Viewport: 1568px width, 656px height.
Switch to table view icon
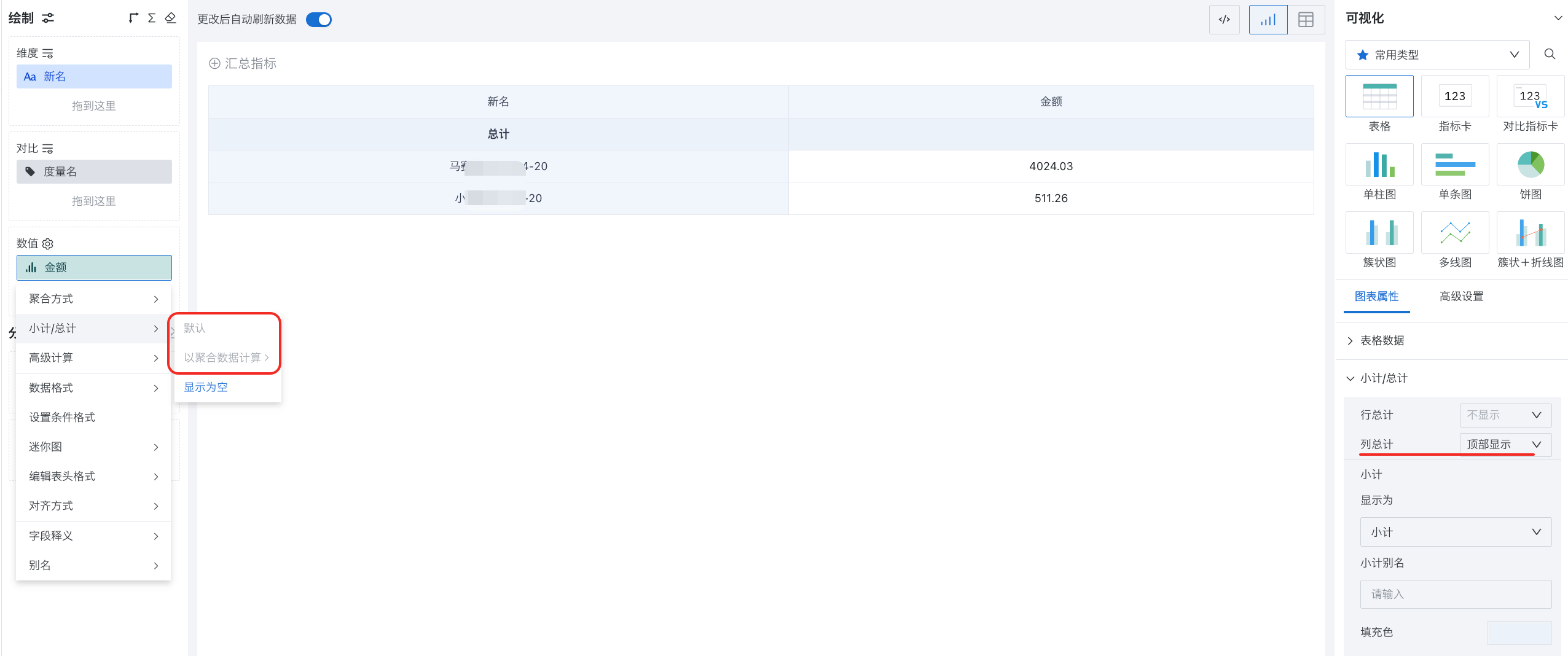[x=1306, y=20]
